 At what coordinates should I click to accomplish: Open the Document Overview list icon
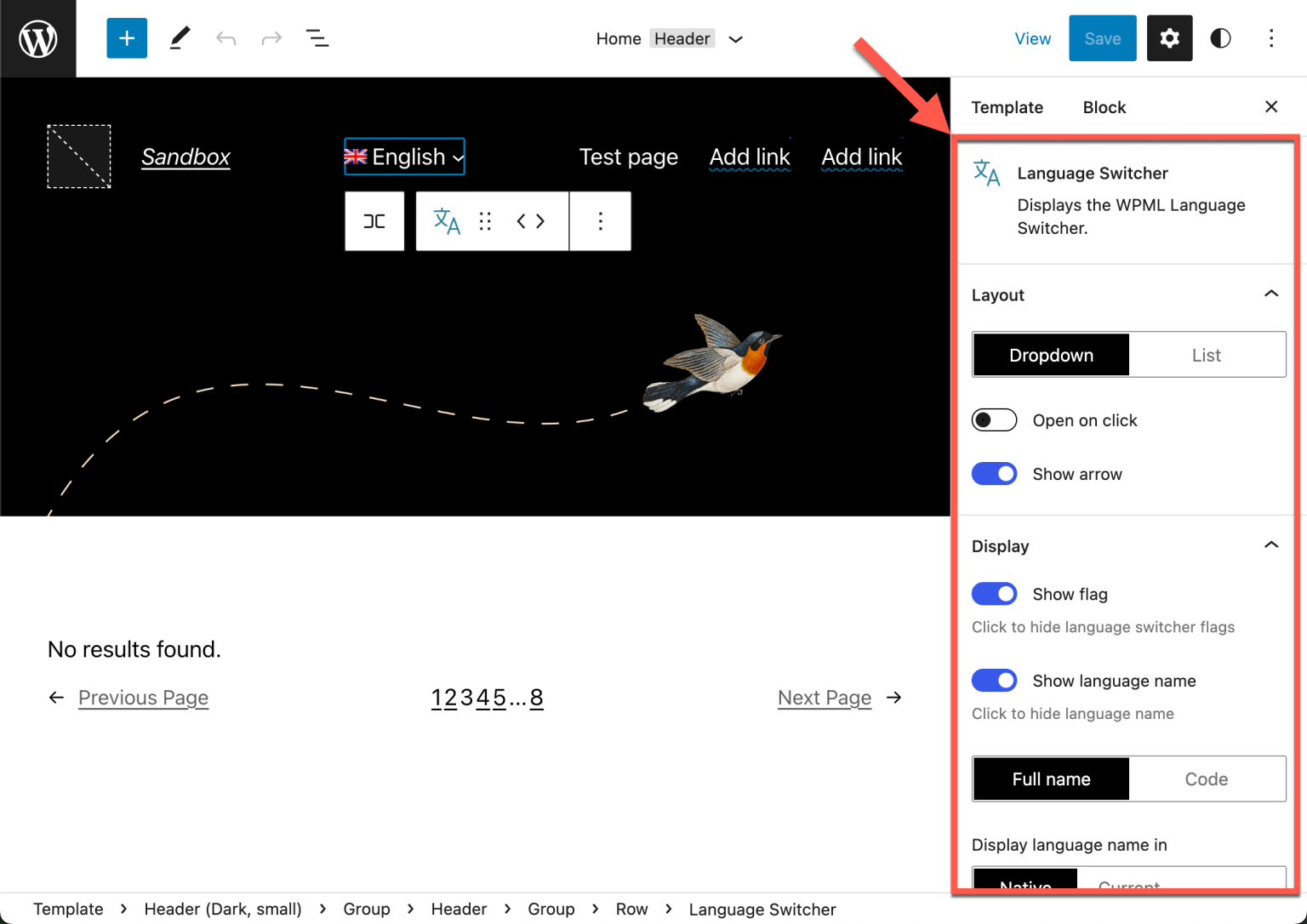pyautogui.click(x=317, y=37)
